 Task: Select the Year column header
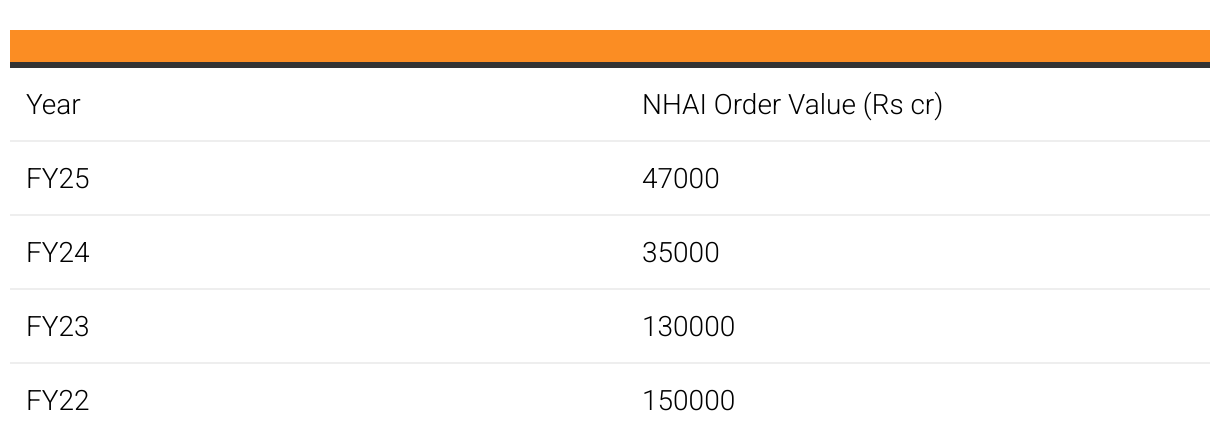[53, 105]
